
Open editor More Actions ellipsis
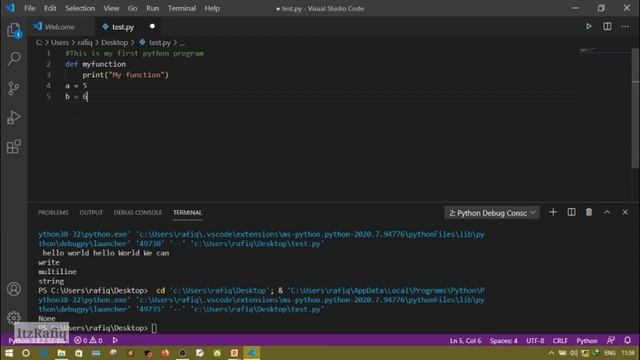click(625, 27)
